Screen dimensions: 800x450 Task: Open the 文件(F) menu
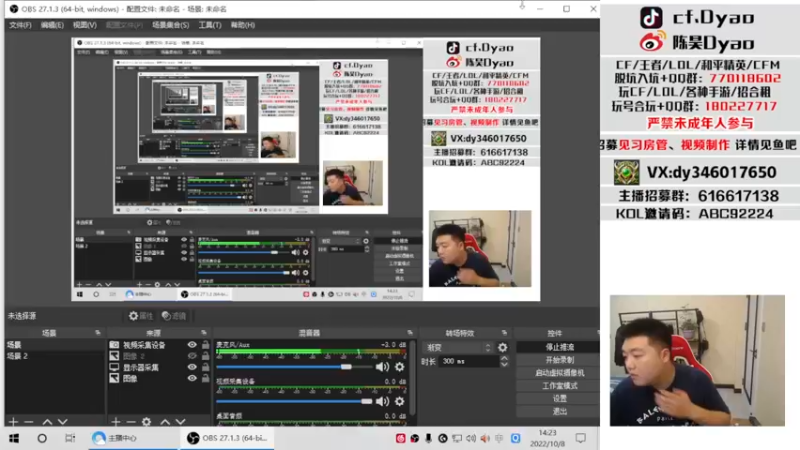pos(20,25)
